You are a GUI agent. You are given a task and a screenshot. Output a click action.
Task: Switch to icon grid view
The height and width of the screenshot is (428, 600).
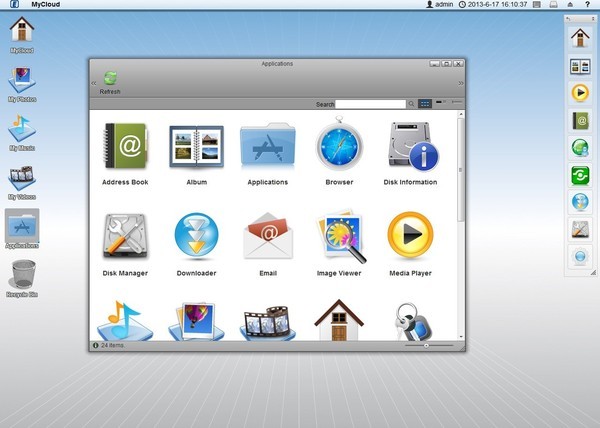click(425, 103)
